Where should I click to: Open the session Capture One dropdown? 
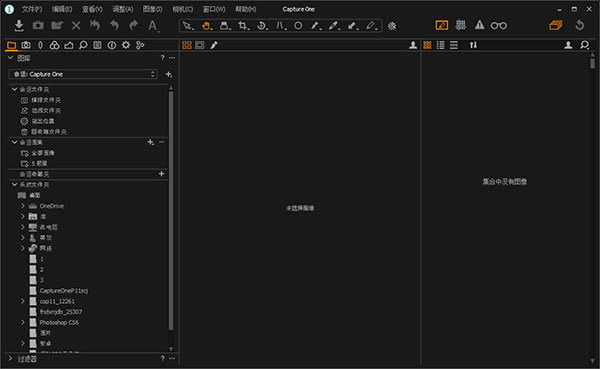(83, 74)
